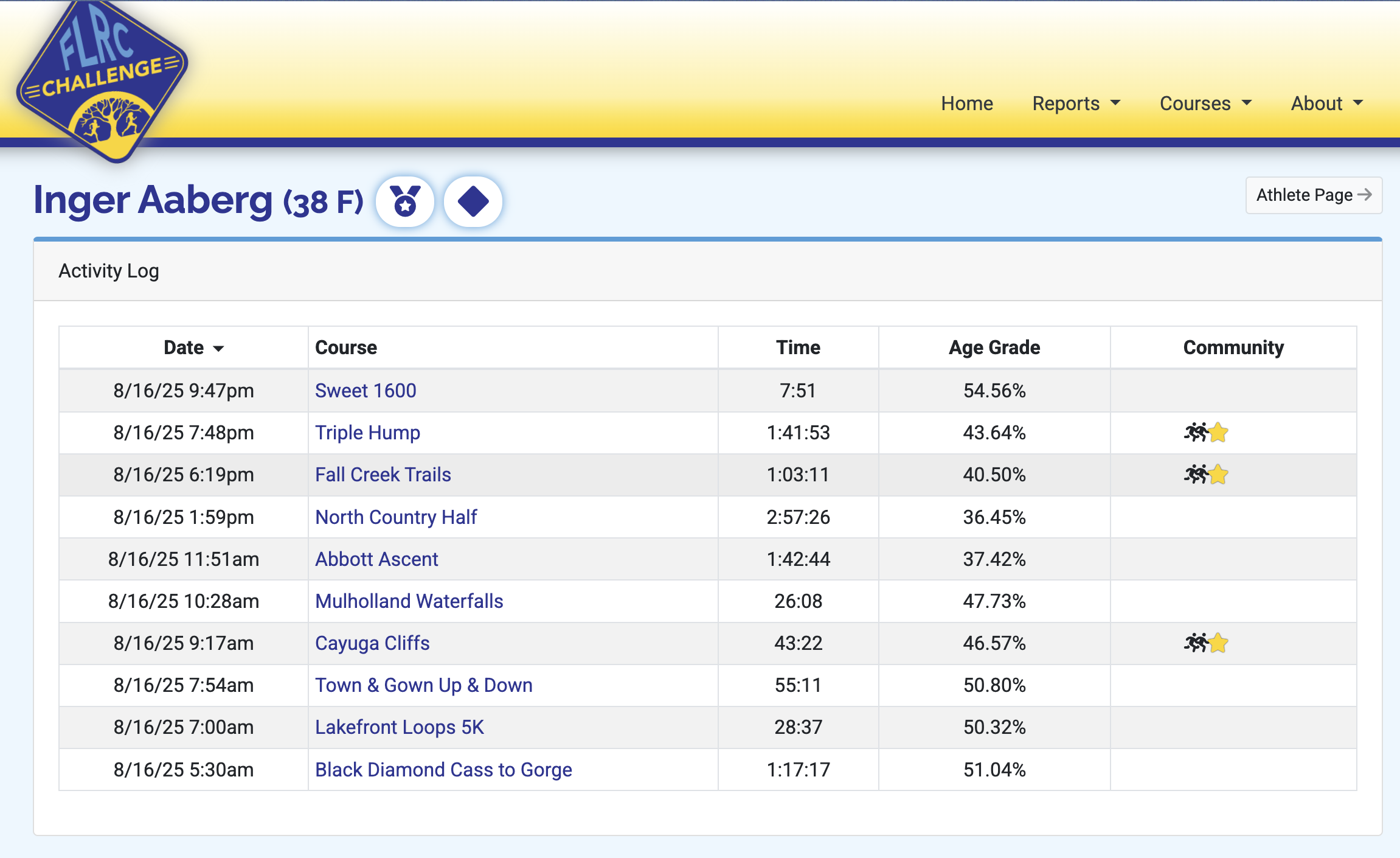Image resolution: width=1400 pixels, height=858 pixels.
Task: Click the blue diamond badge icon
Action: (473, 201)
